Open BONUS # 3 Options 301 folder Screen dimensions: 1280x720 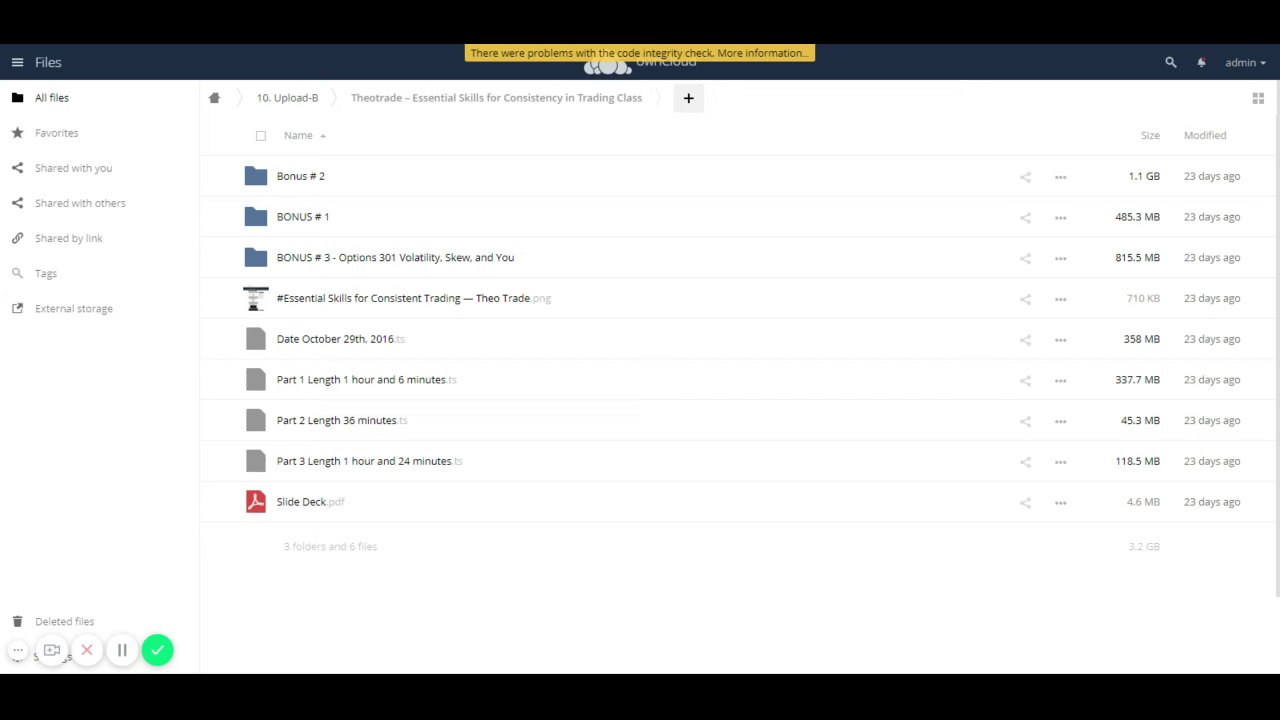click(395, 258)
